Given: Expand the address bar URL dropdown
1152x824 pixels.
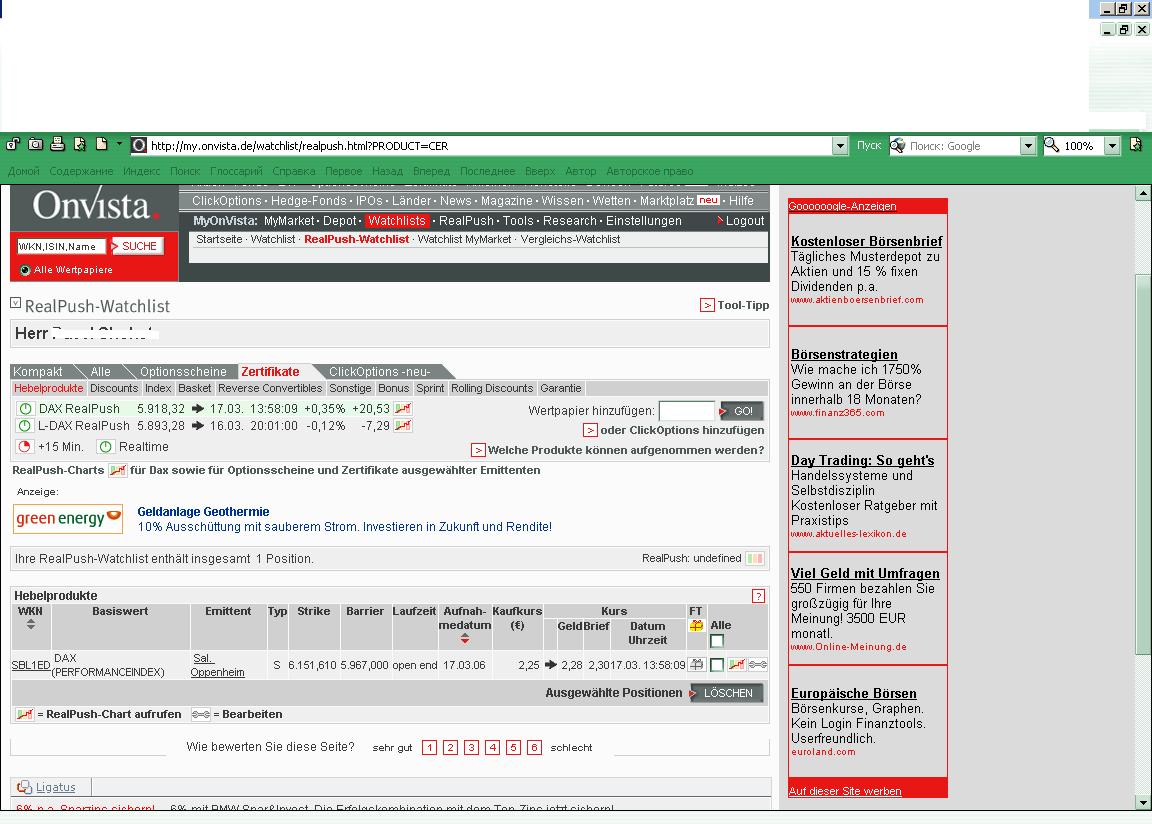Looking at the screenshot, I should [840, 146].
